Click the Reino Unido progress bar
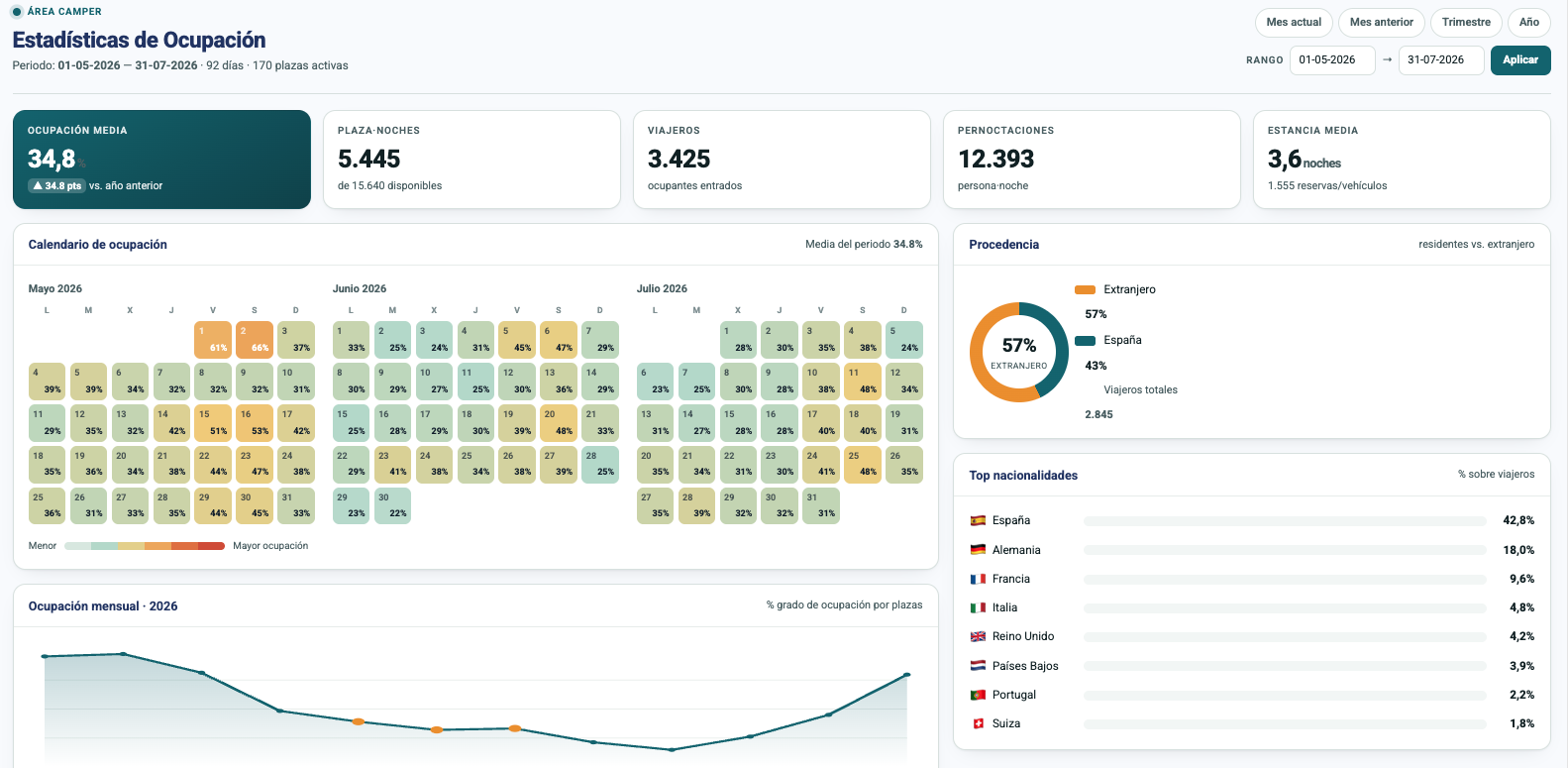 [1285, 636]
